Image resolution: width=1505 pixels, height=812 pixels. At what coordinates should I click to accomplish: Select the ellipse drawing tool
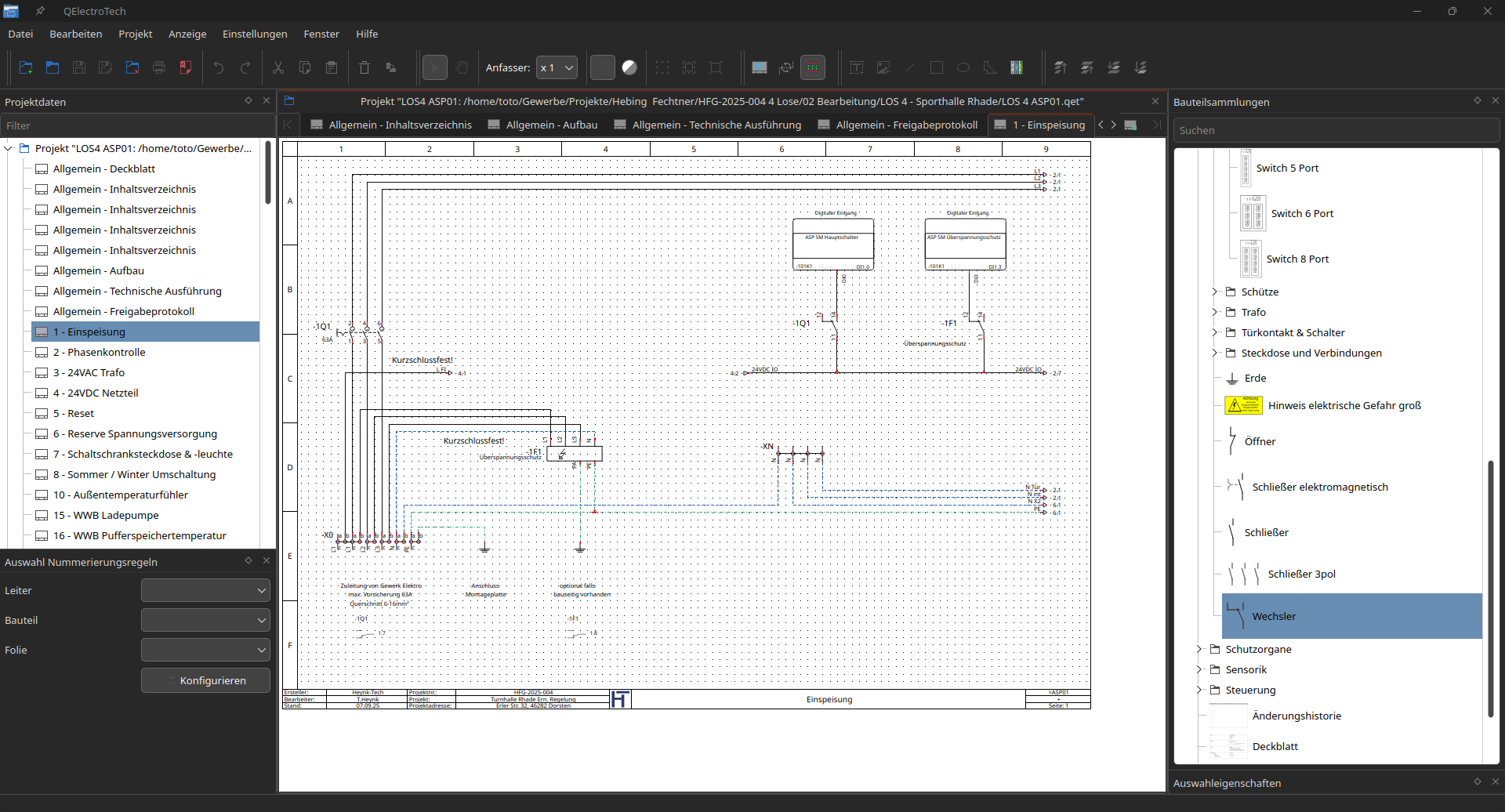[x=963, y=68]
